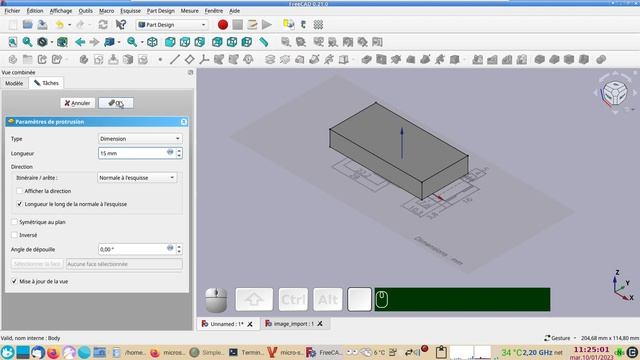
Task: Click the grid icon in top toolbar
Action: coord(318,24)
